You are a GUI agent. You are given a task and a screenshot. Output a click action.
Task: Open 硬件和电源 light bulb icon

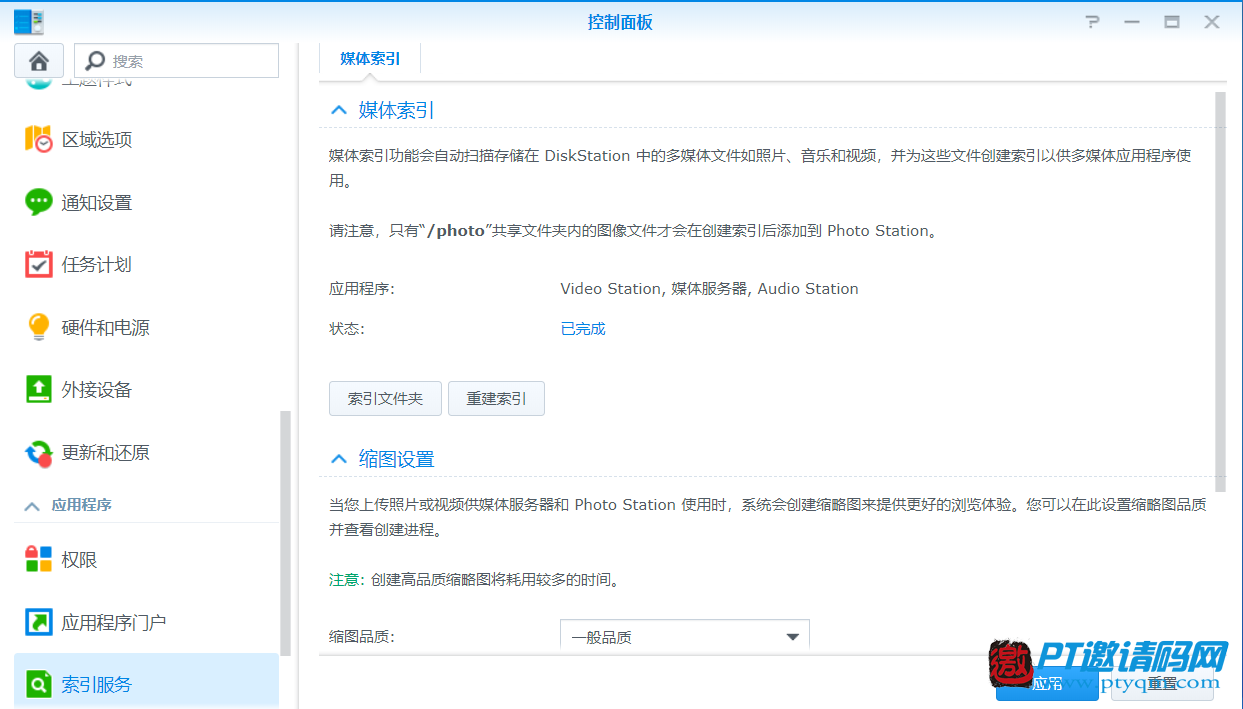pyautogui.click(x=38, y=327)
